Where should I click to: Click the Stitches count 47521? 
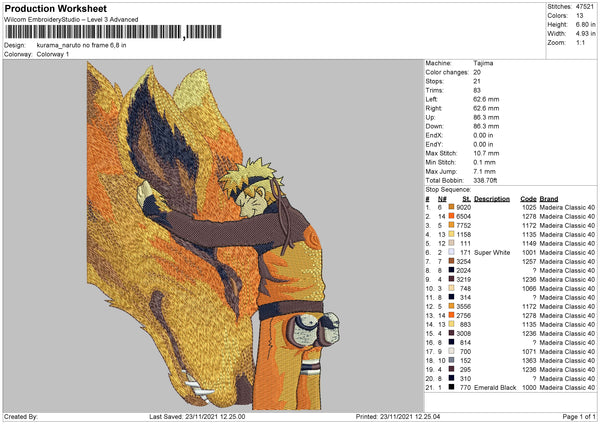tap(585, 7)
